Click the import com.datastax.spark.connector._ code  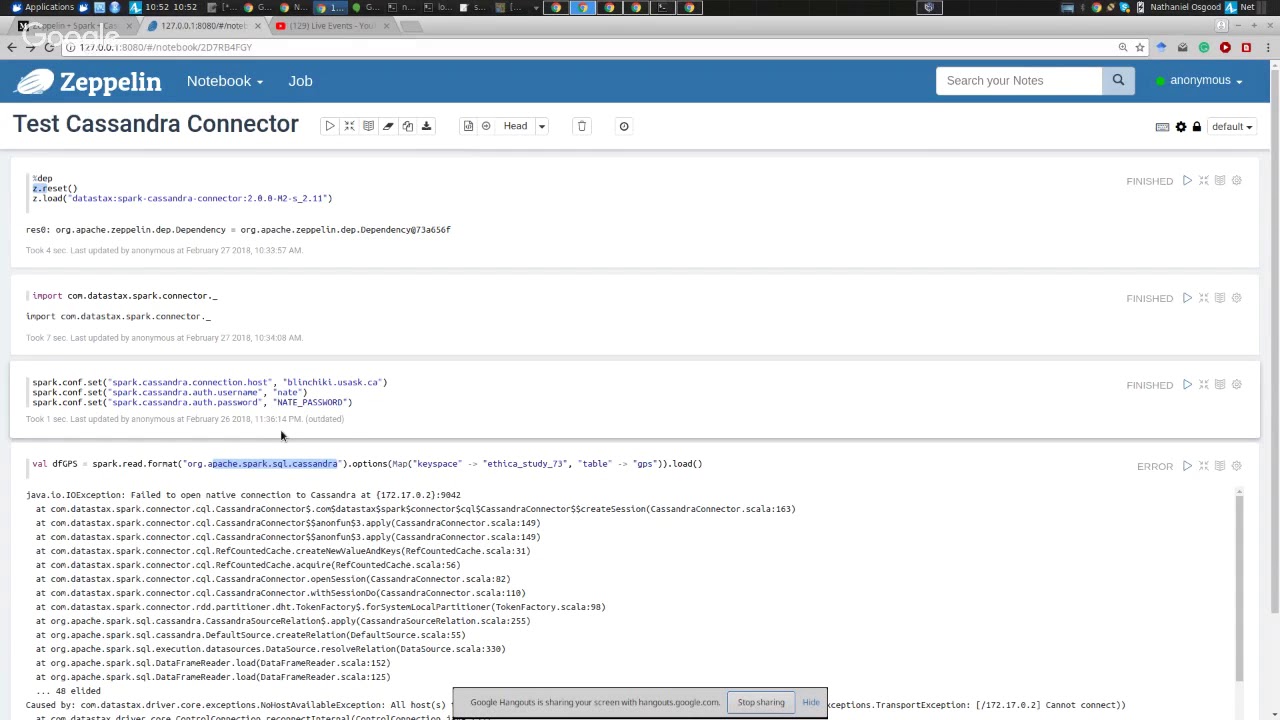pyautogui.click(x=124, y=296)
